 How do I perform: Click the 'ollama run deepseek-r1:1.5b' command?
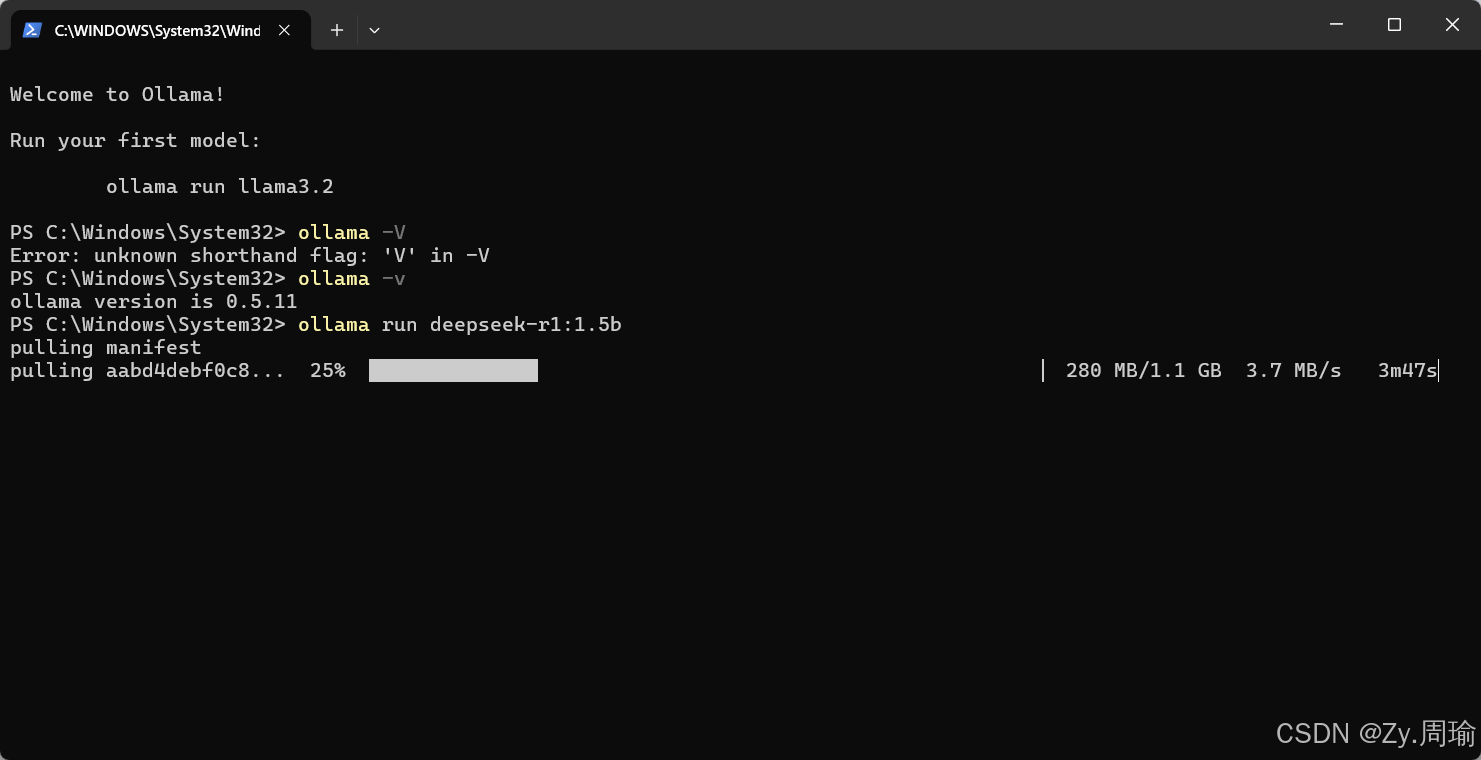(x=460, y=325)
